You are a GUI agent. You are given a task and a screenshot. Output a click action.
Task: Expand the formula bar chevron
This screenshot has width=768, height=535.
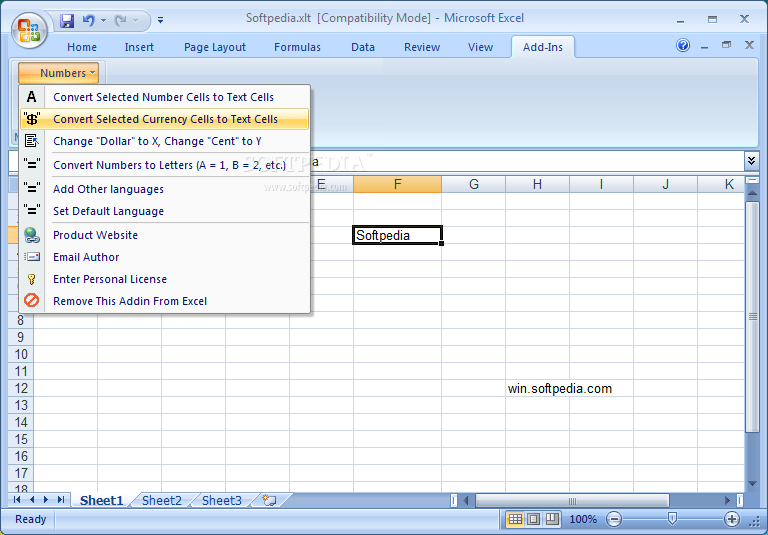751,161
